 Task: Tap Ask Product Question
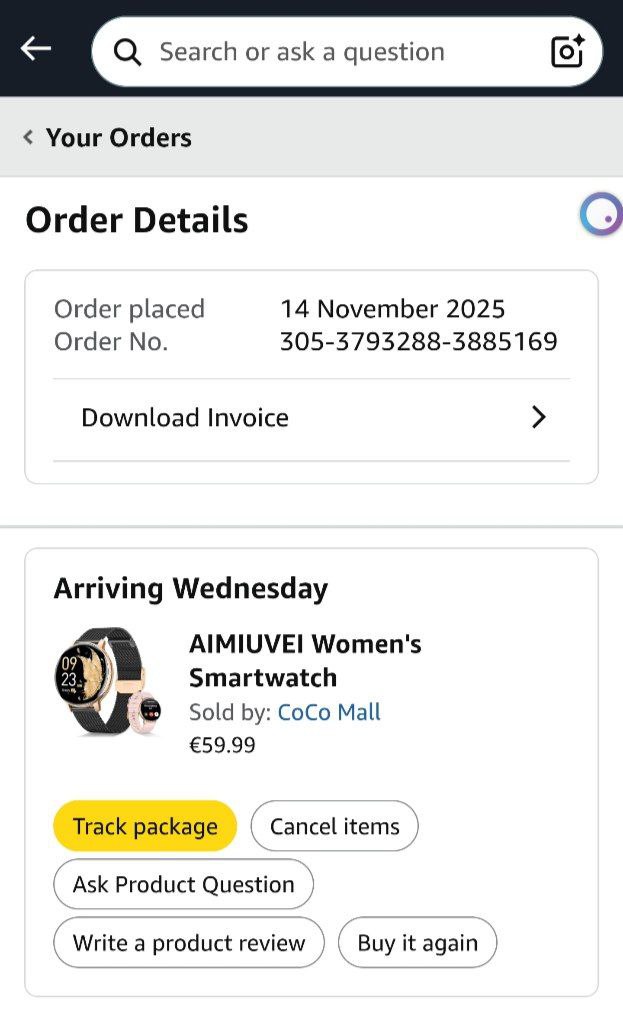coord(183,884)
